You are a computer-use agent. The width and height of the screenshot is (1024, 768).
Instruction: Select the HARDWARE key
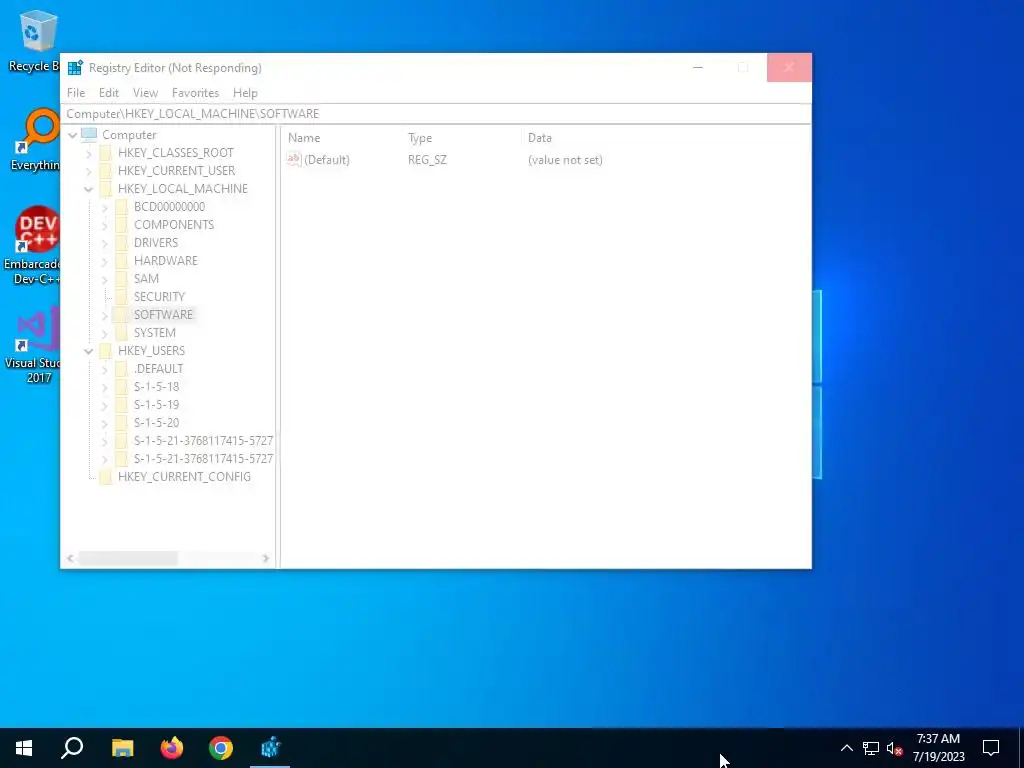coord(165,261)
